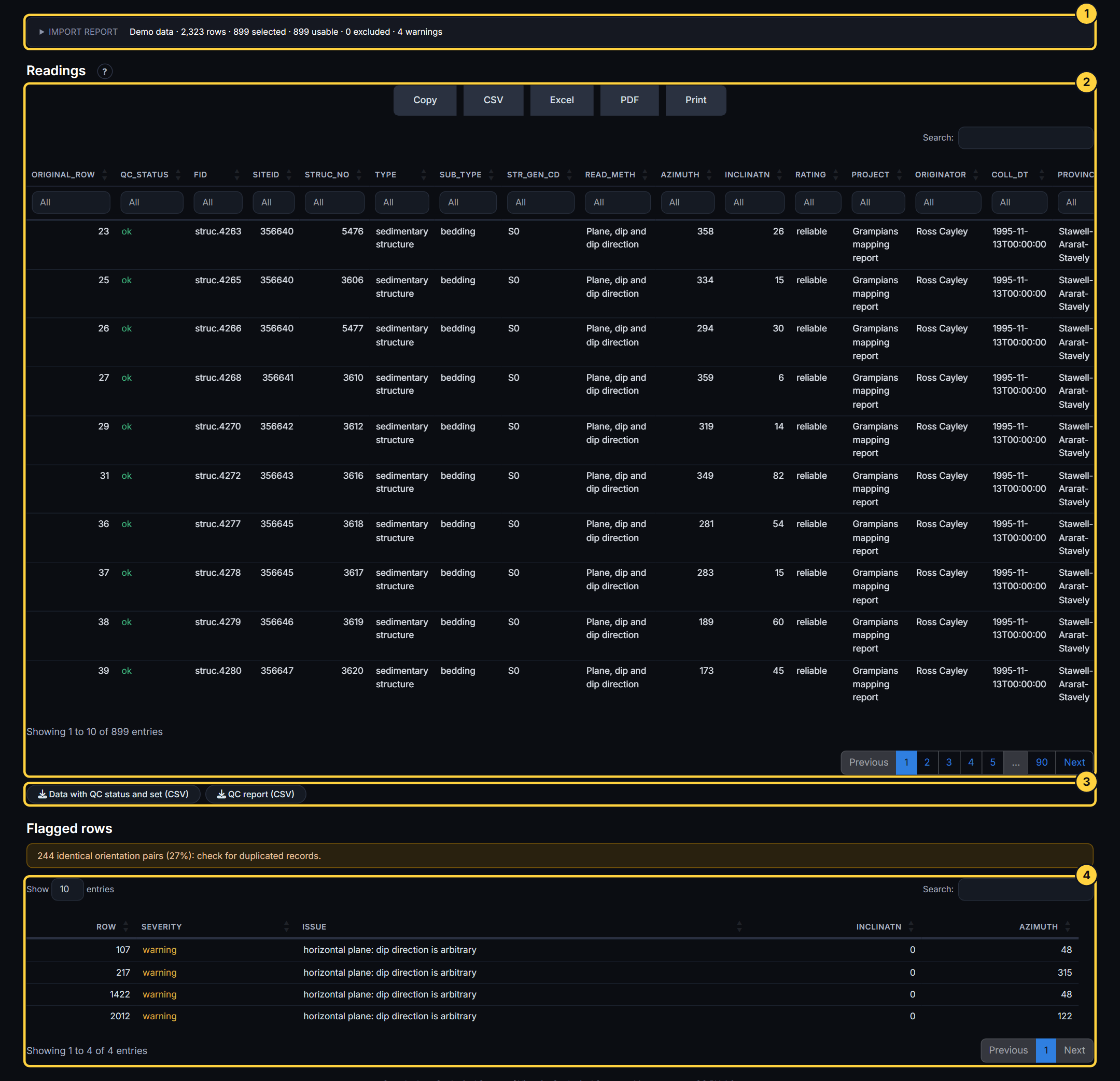
Task: Sort by TYPE column sort arrows
Action: 424,175
